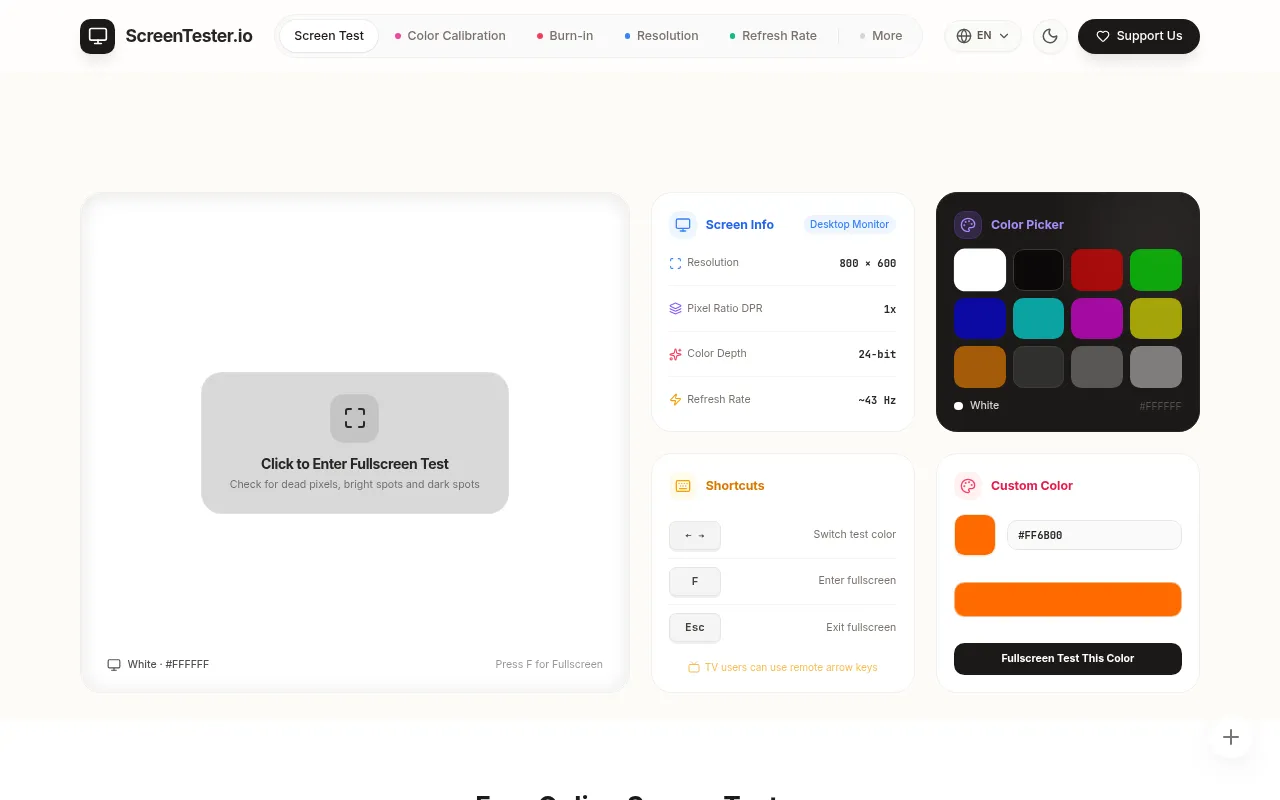The width and height of the screenshot is (1280, 800).
Task: Click the Refresh Rate lightning icon
Action: [675, 400]
